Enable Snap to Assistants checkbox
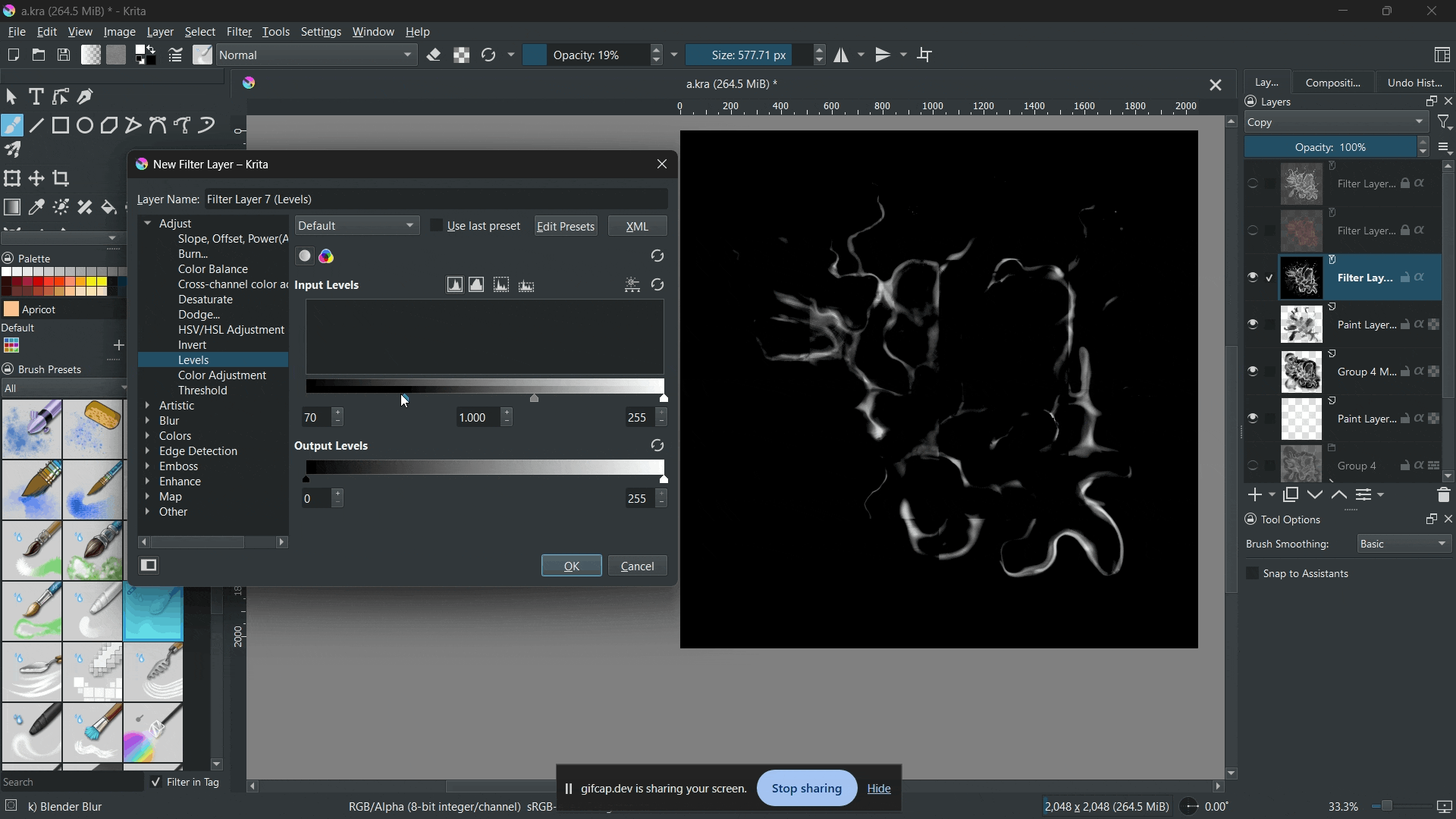1456x819 pixels. [1254, 574]
